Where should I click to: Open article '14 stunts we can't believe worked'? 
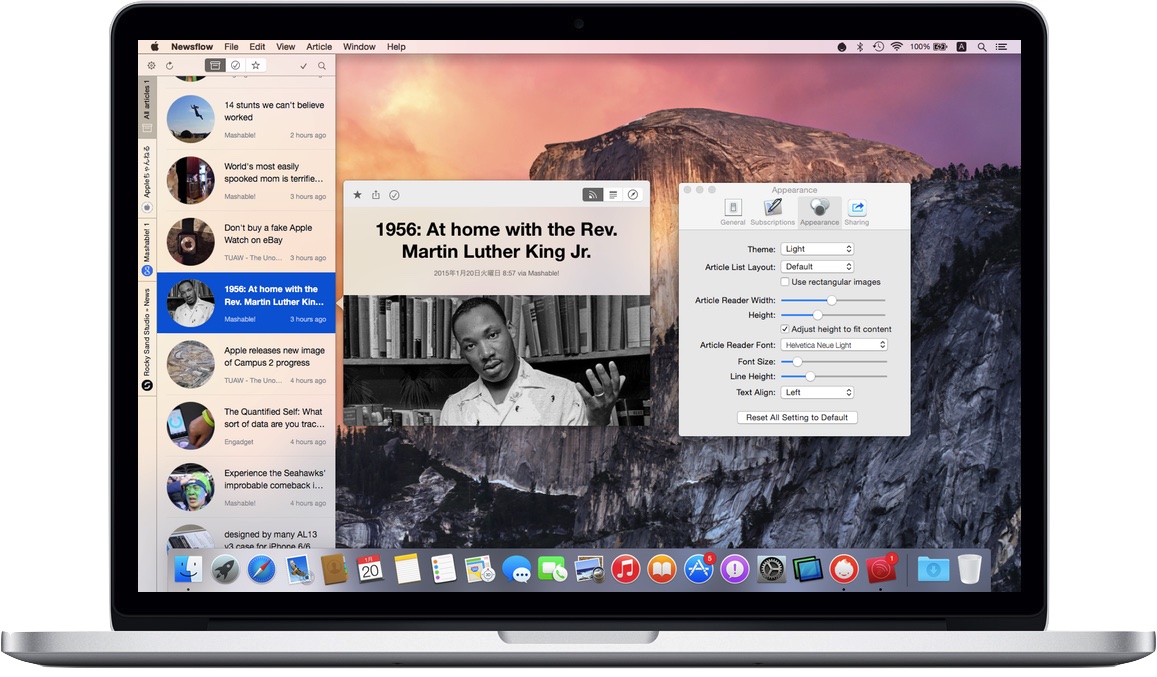tap(246, 119)
